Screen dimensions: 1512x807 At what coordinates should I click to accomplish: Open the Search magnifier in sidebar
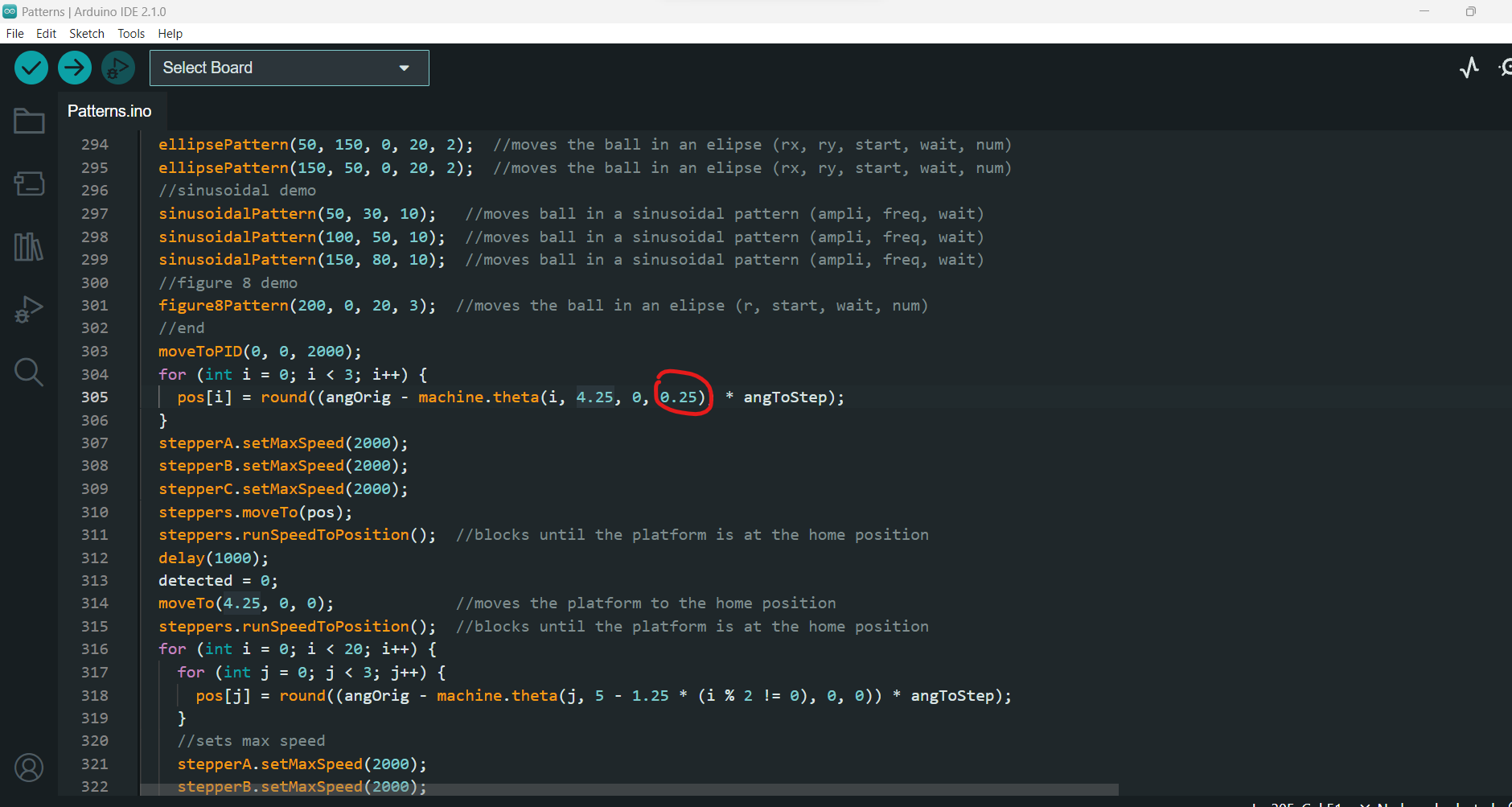pyautogui.click(x=29, y=372)
